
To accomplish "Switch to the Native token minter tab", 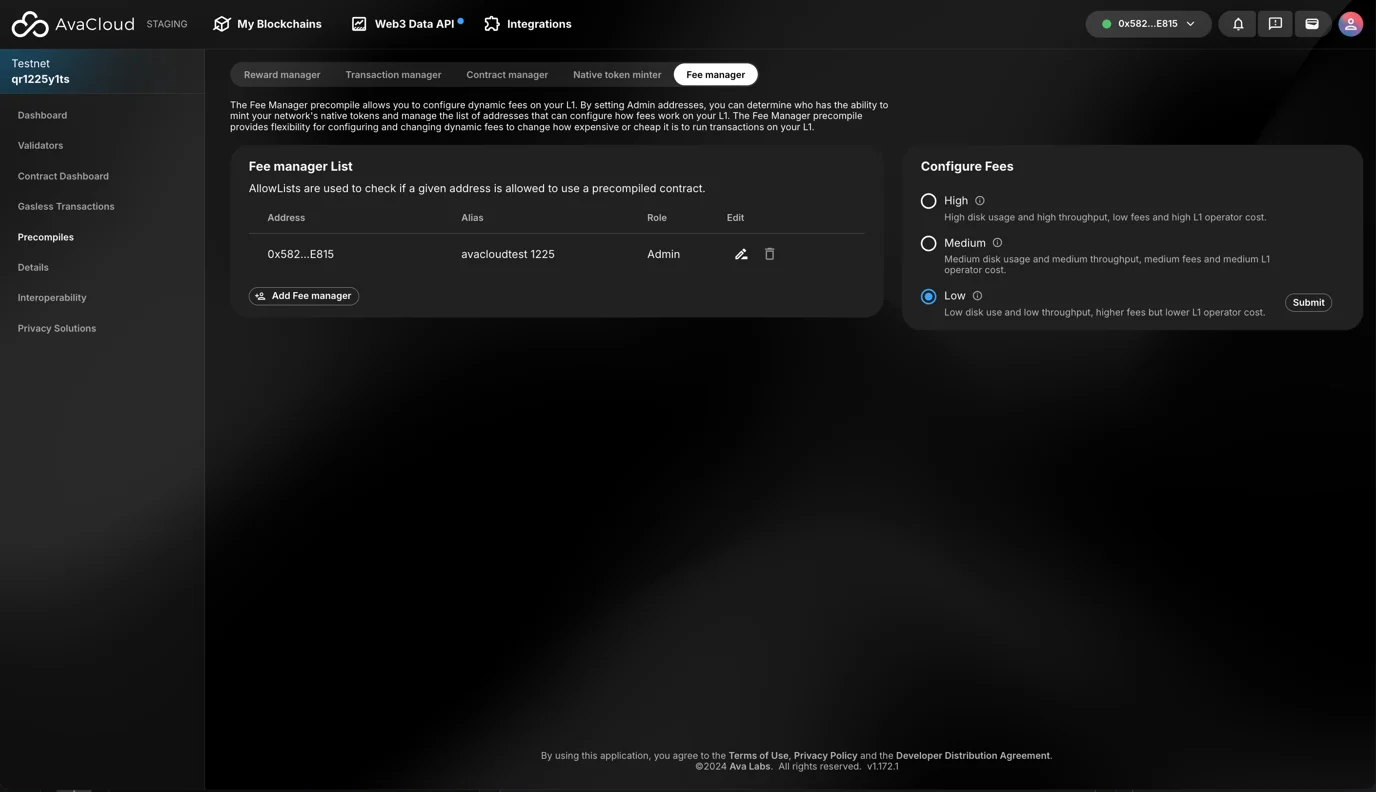I will (x=617, y=75).
